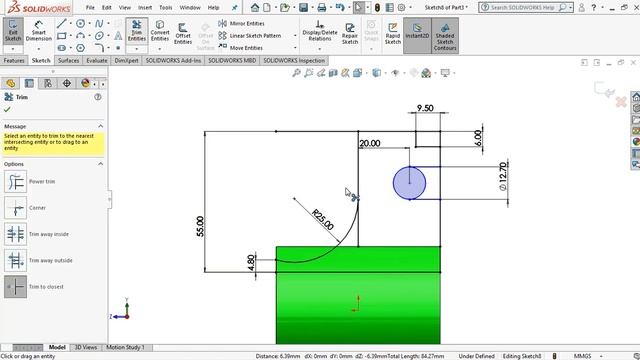Select the Smart Dimension tool
Viewport: 640px width, 360px height.
(x=39, y=31)
